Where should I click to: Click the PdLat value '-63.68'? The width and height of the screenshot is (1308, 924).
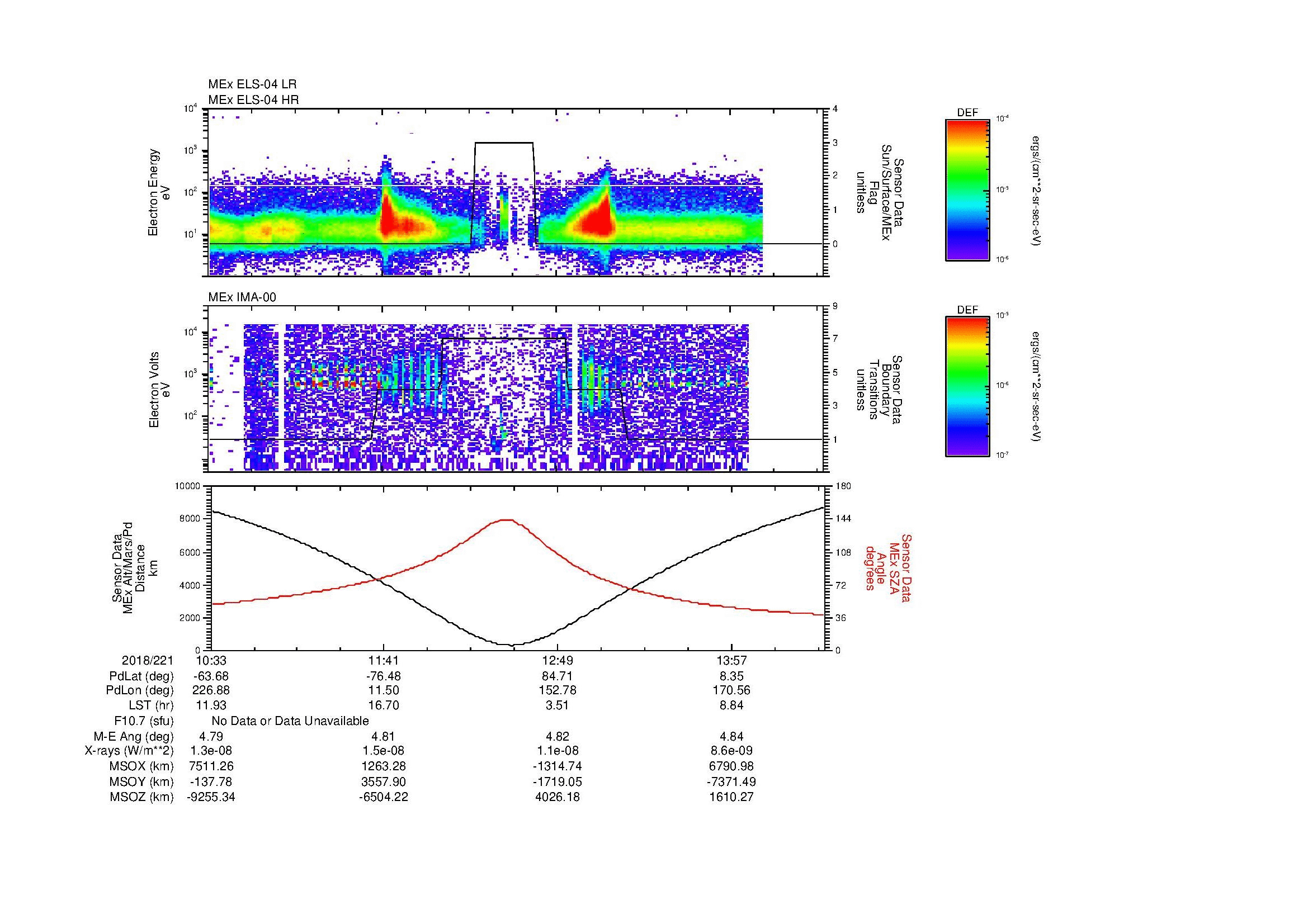coord(211,676)
